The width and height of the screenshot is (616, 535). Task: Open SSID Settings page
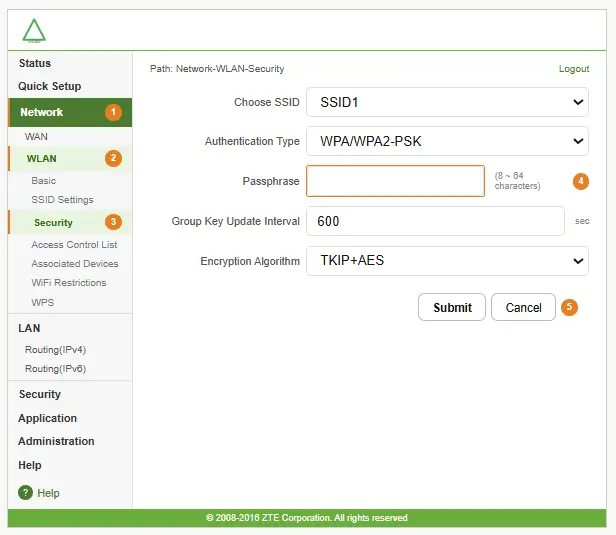click(62, 200)
